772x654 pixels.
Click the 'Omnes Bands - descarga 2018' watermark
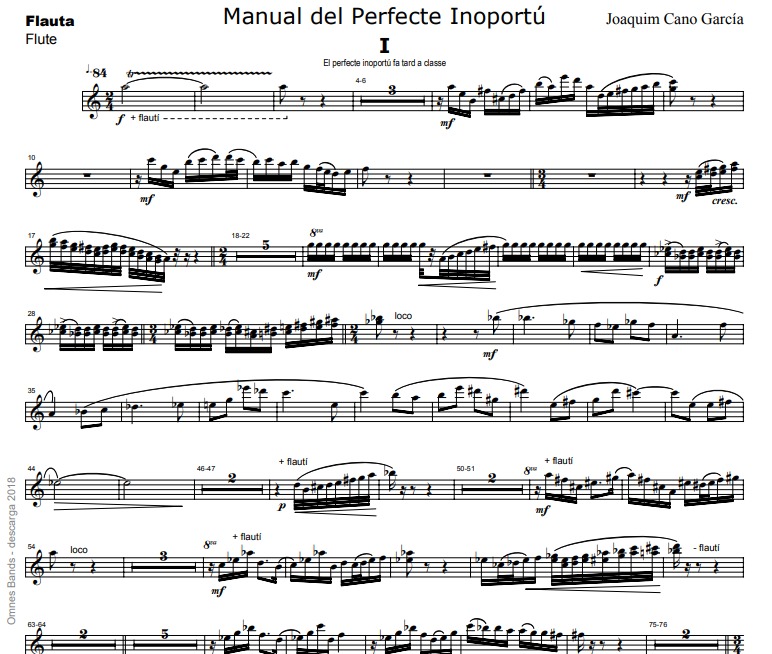point(12,551)
